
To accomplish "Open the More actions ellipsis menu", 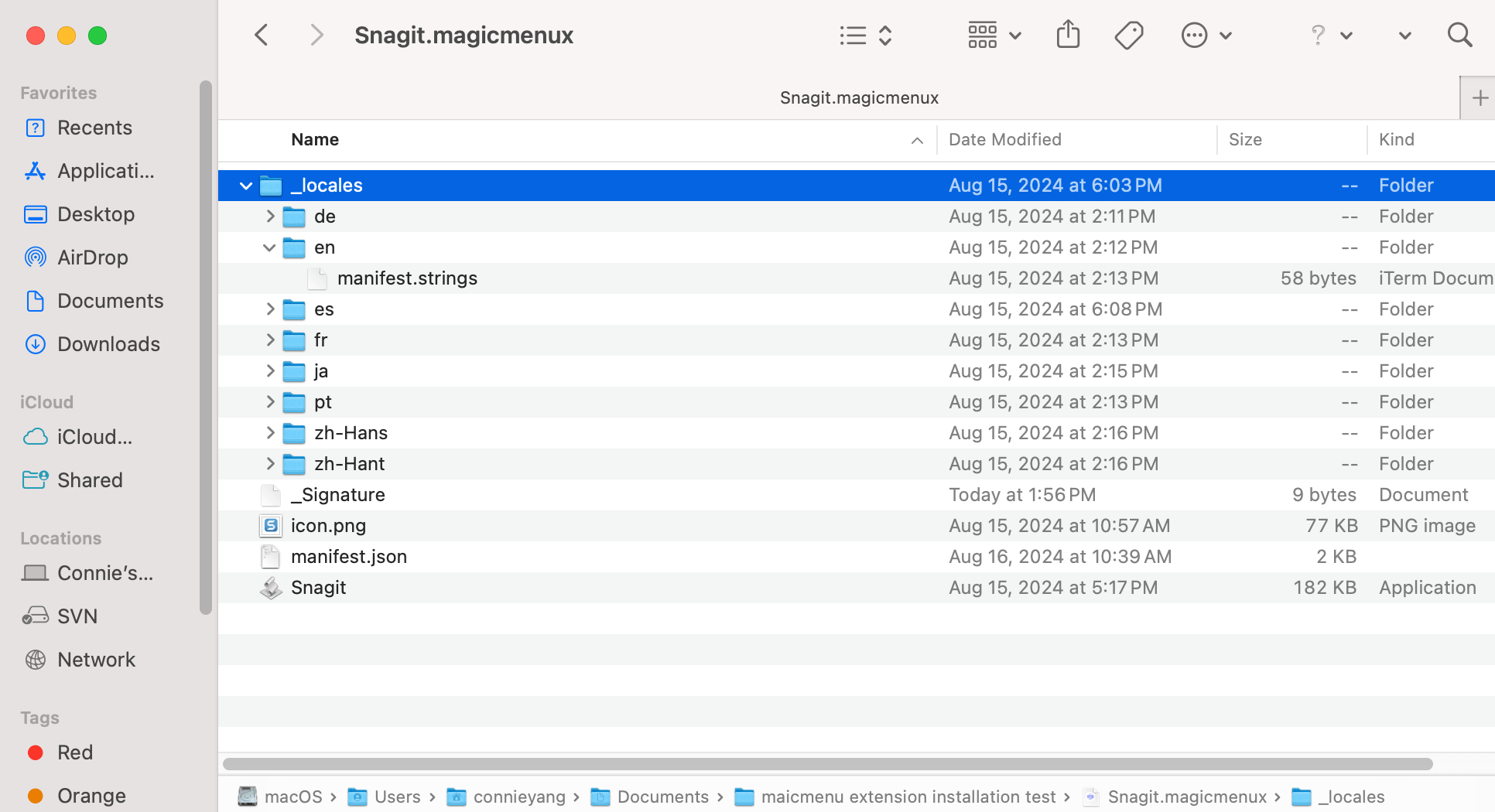I will [1206, 35].
